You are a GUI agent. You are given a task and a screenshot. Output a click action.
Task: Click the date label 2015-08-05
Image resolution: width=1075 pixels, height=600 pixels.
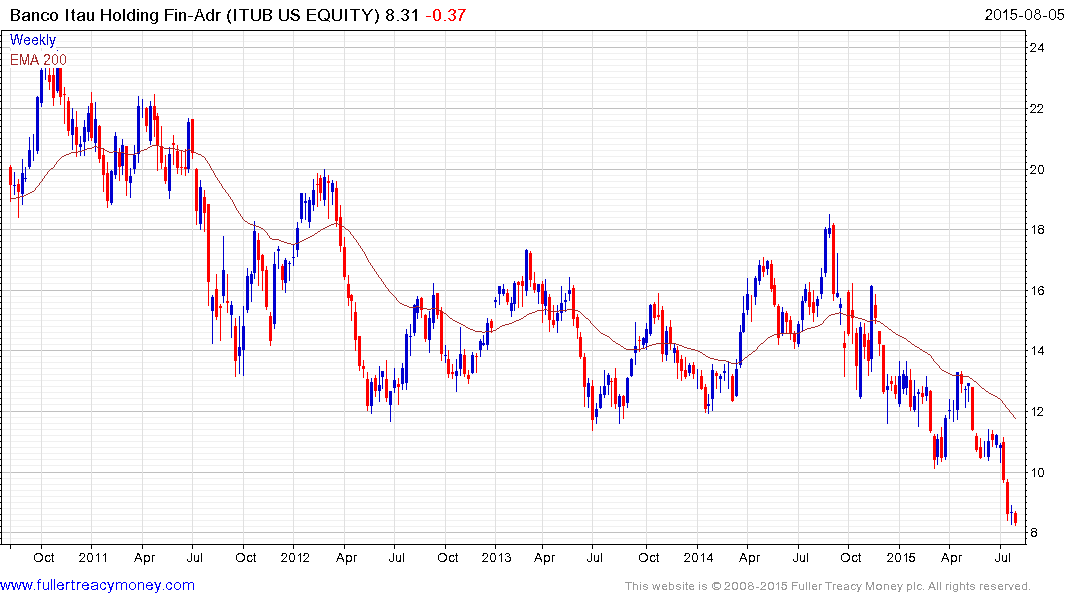pos(1024,15)
